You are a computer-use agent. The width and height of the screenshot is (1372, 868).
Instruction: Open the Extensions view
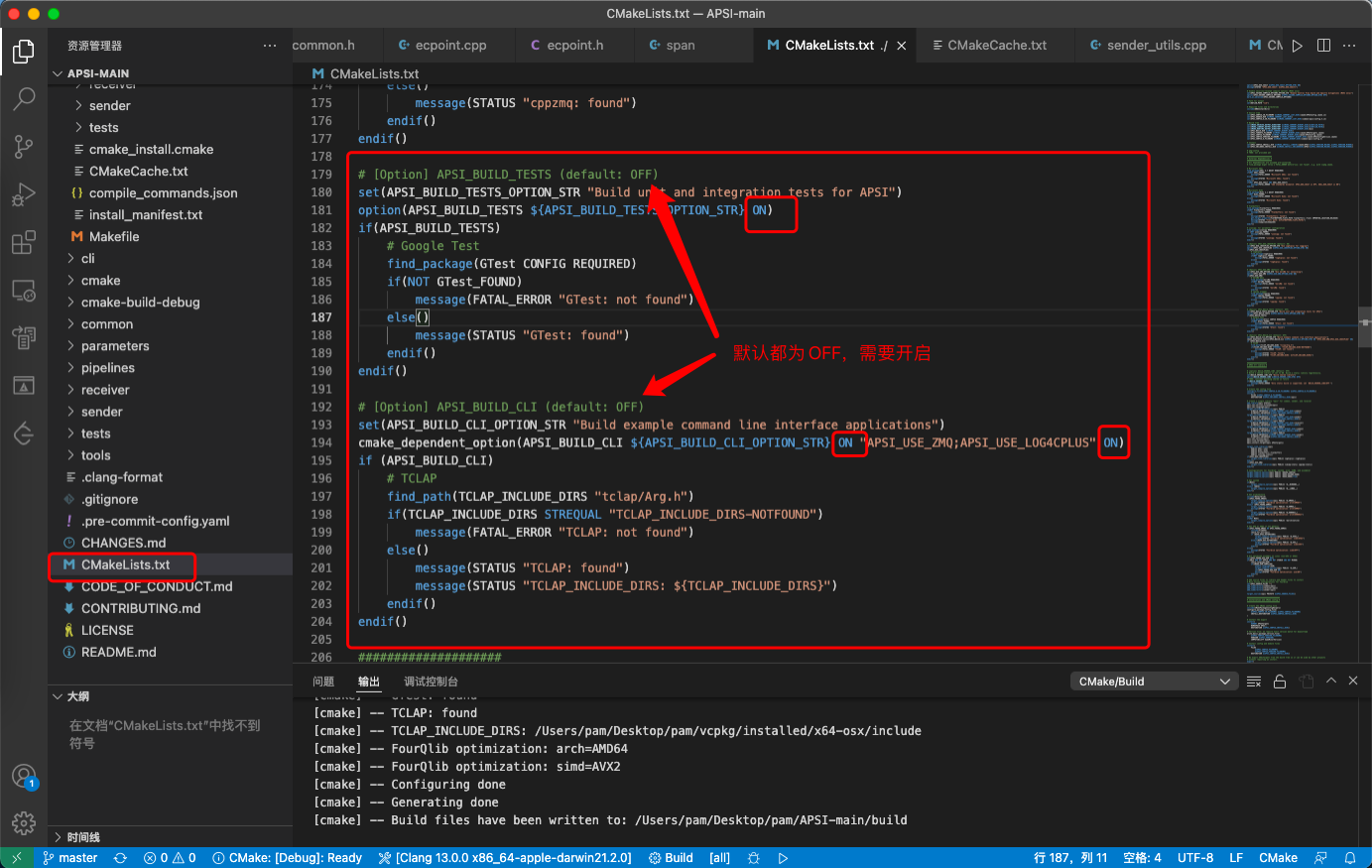(24, 242)
